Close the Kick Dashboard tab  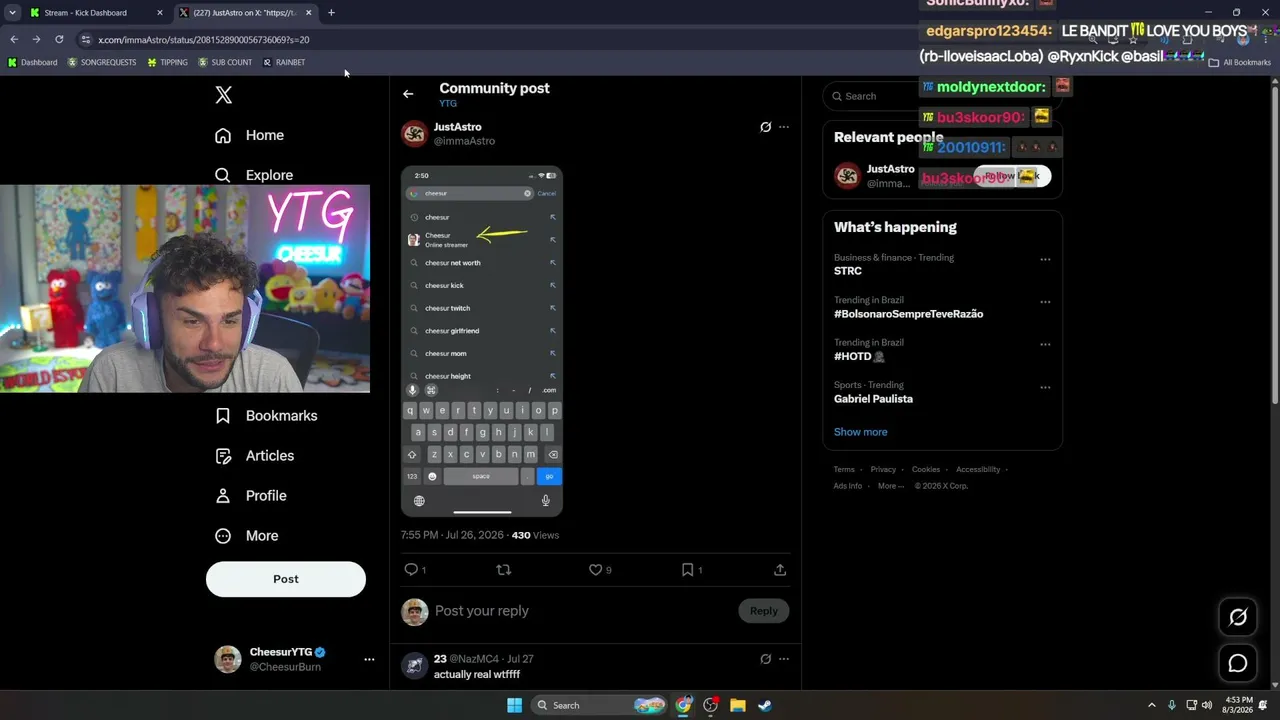[x=159, y=13]
